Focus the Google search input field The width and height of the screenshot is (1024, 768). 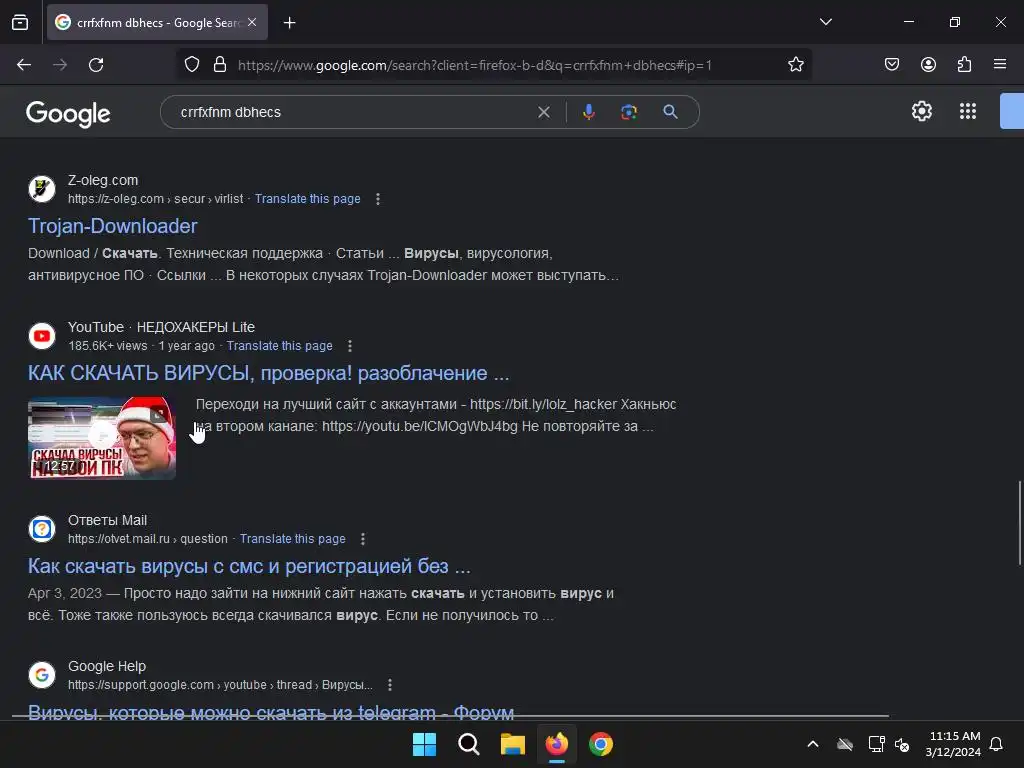pos(353,112)
